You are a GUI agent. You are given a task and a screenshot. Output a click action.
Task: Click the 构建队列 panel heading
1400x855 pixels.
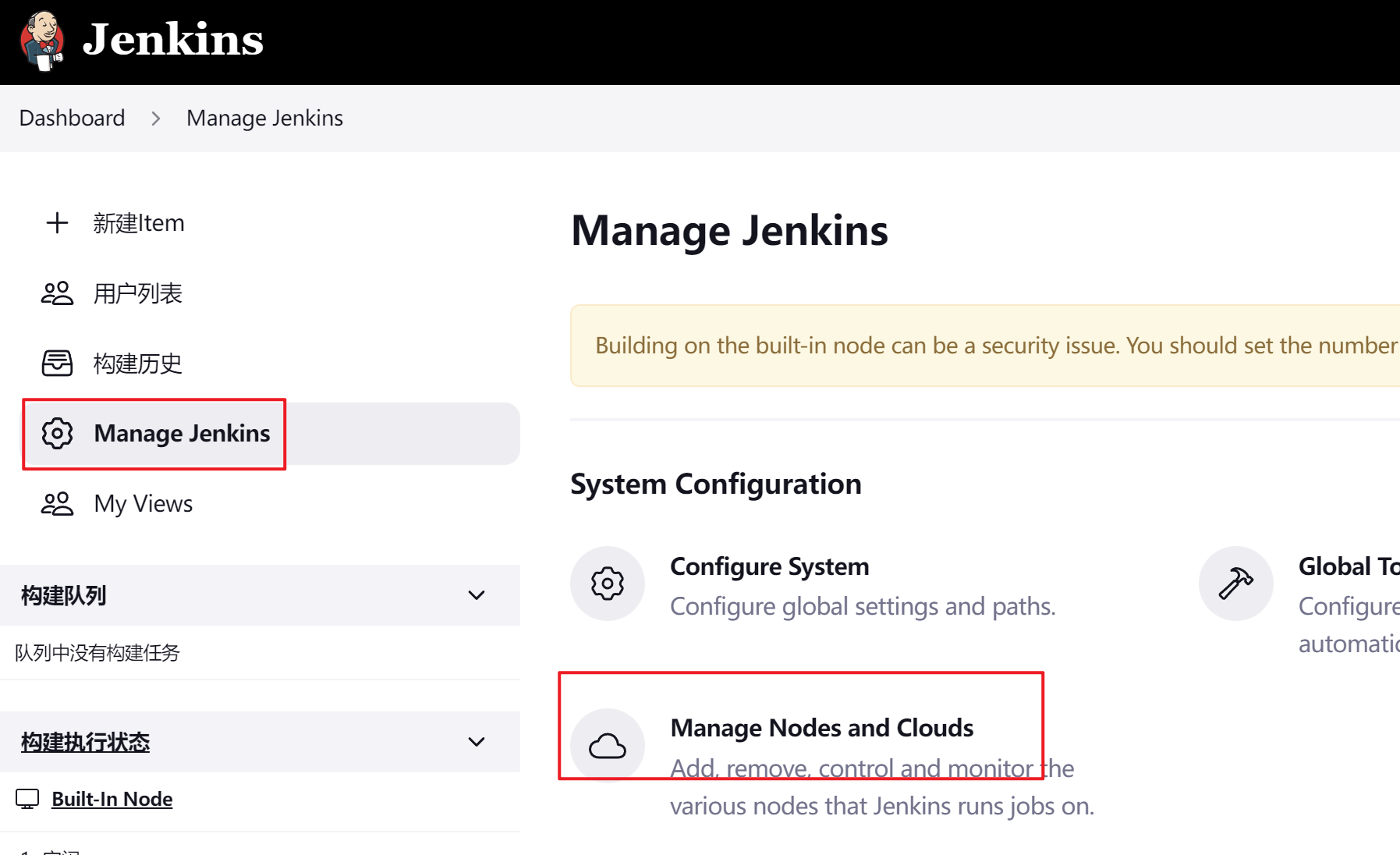(63, 595)
